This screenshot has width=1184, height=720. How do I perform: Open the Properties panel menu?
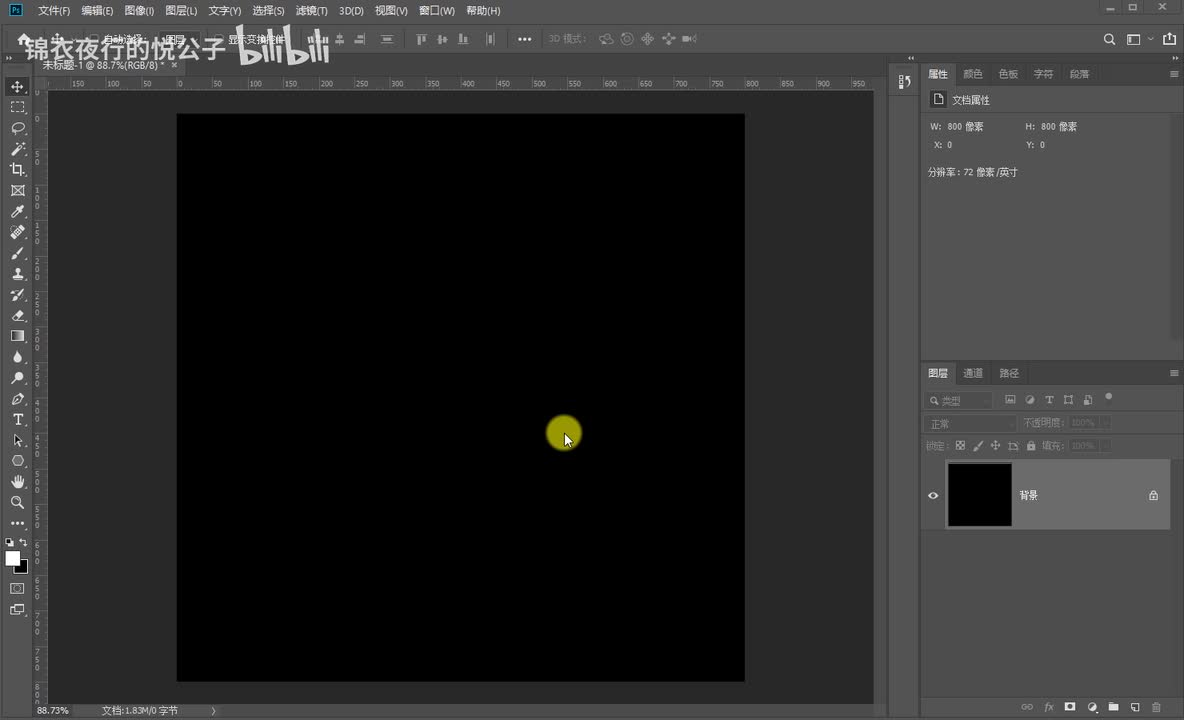[x=1173, y=74]
